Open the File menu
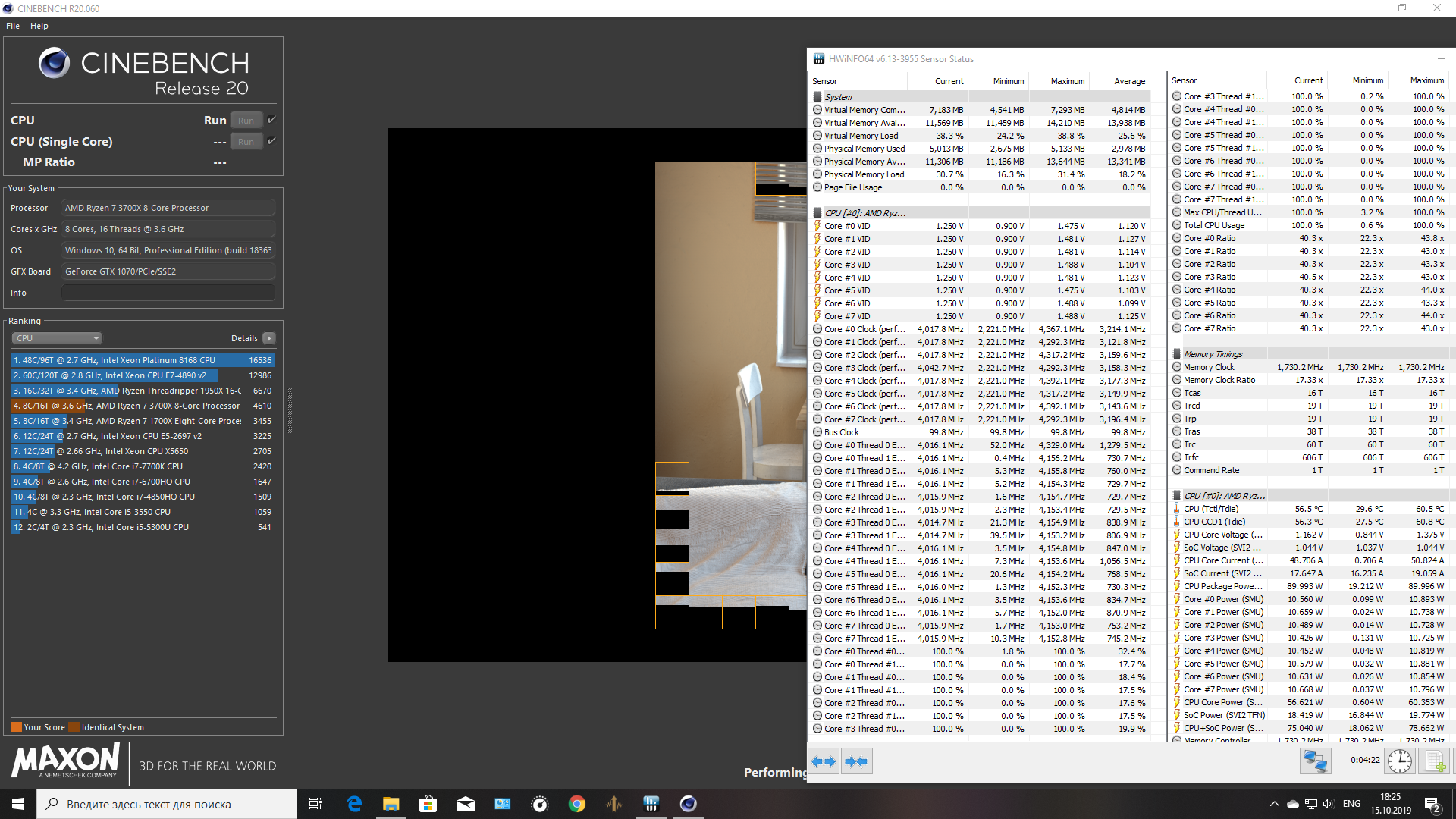 click(x=13, y=26)
